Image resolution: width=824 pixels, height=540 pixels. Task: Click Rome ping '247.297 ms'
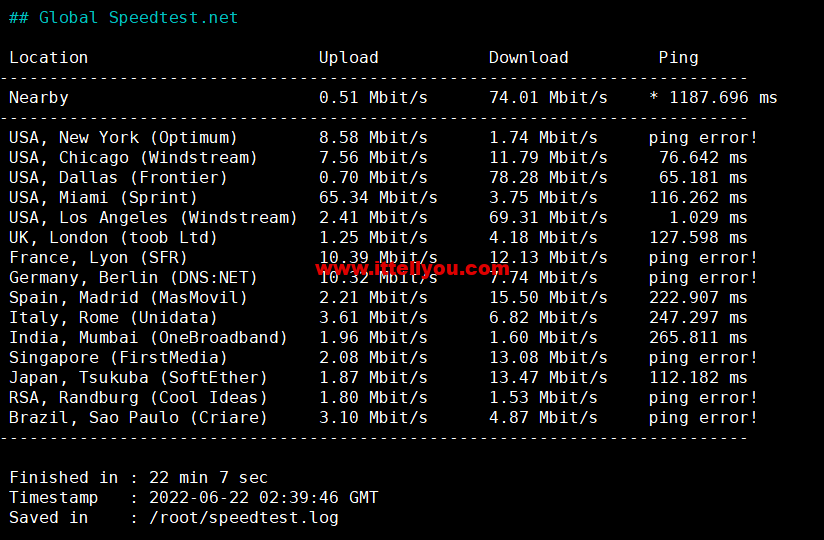coord(698,317)
